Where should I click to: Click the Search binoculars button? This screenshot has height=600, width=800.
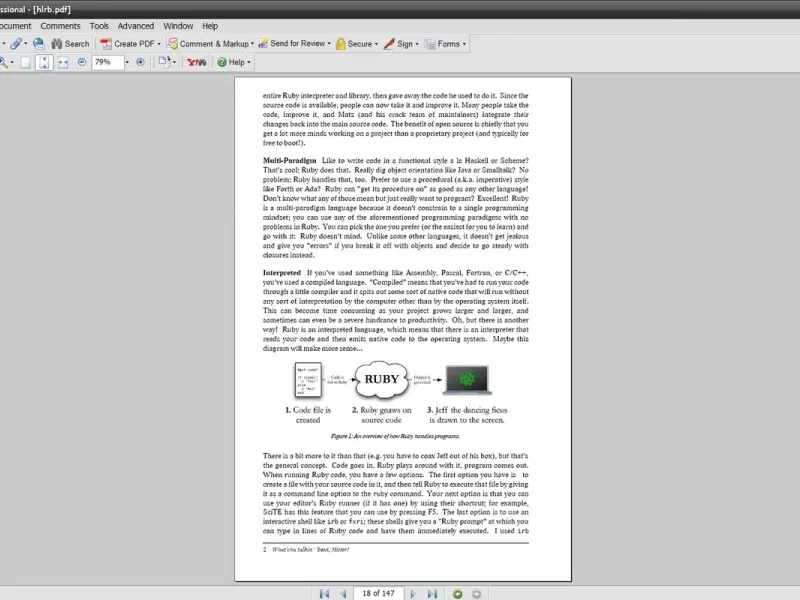point(70,44)
